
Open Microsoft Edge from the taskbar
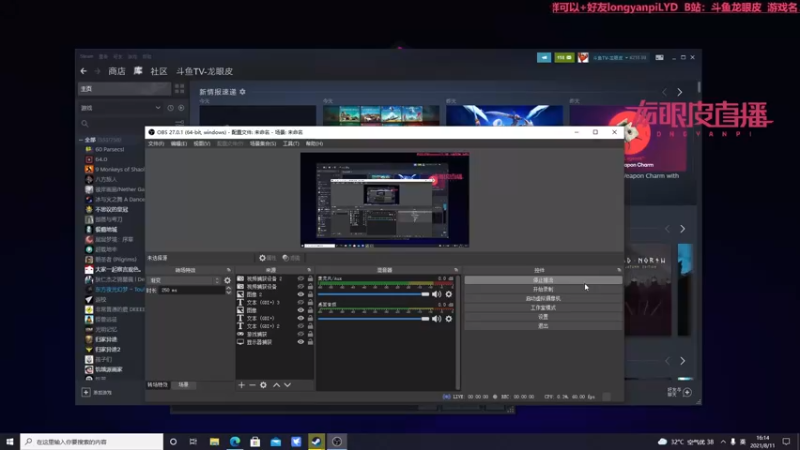tap(235, 442)
